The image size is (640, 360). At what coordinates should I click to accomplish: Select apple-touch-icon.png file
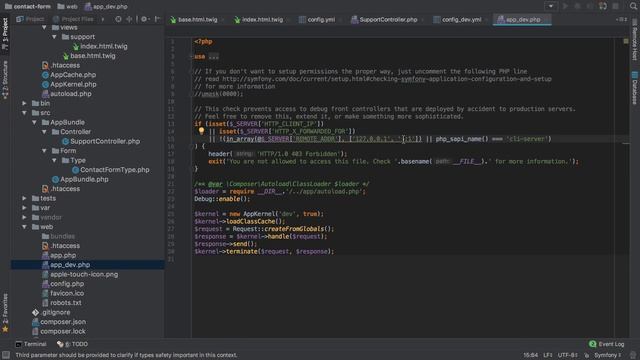[84, 274]
